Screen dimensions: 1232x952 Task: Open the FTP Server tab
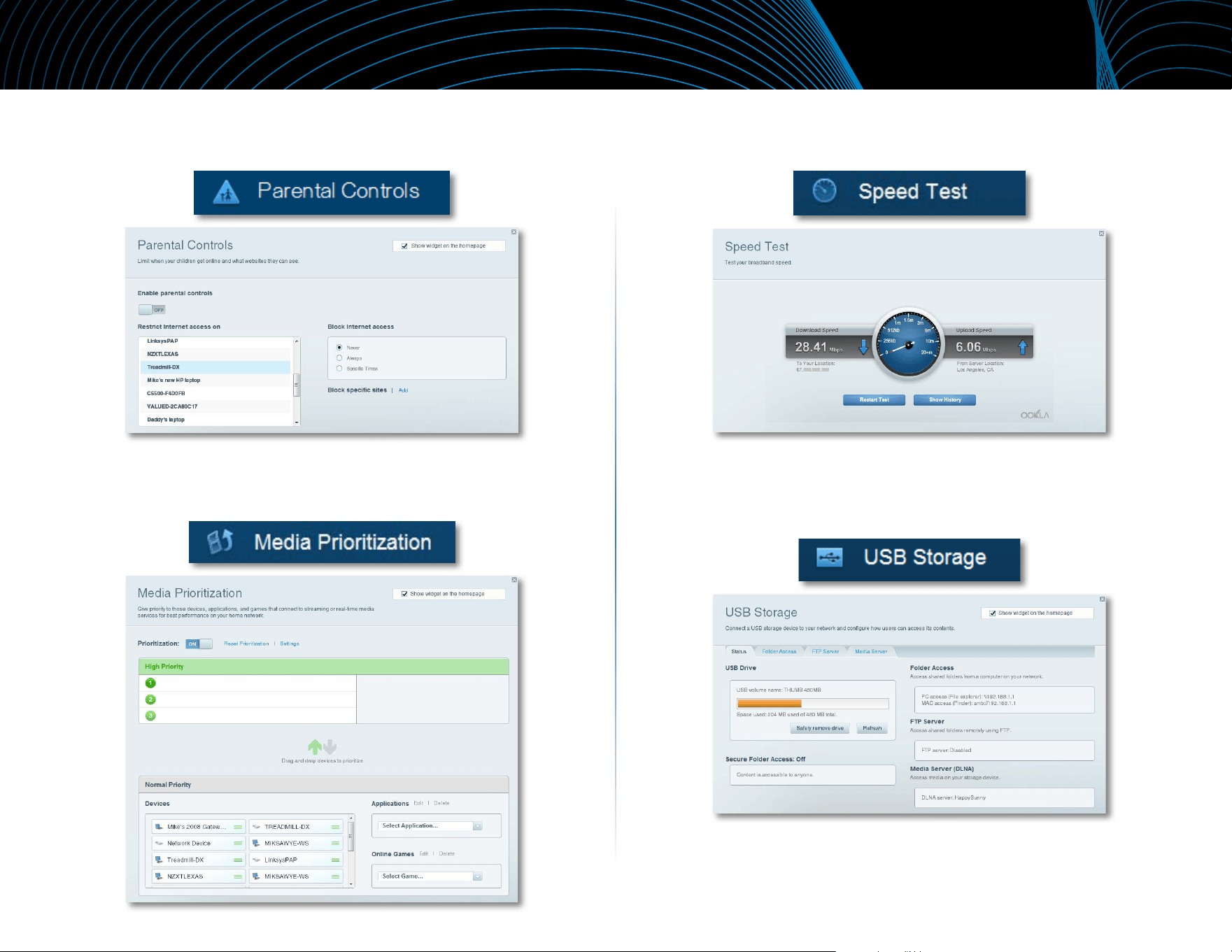click(826, 652)
